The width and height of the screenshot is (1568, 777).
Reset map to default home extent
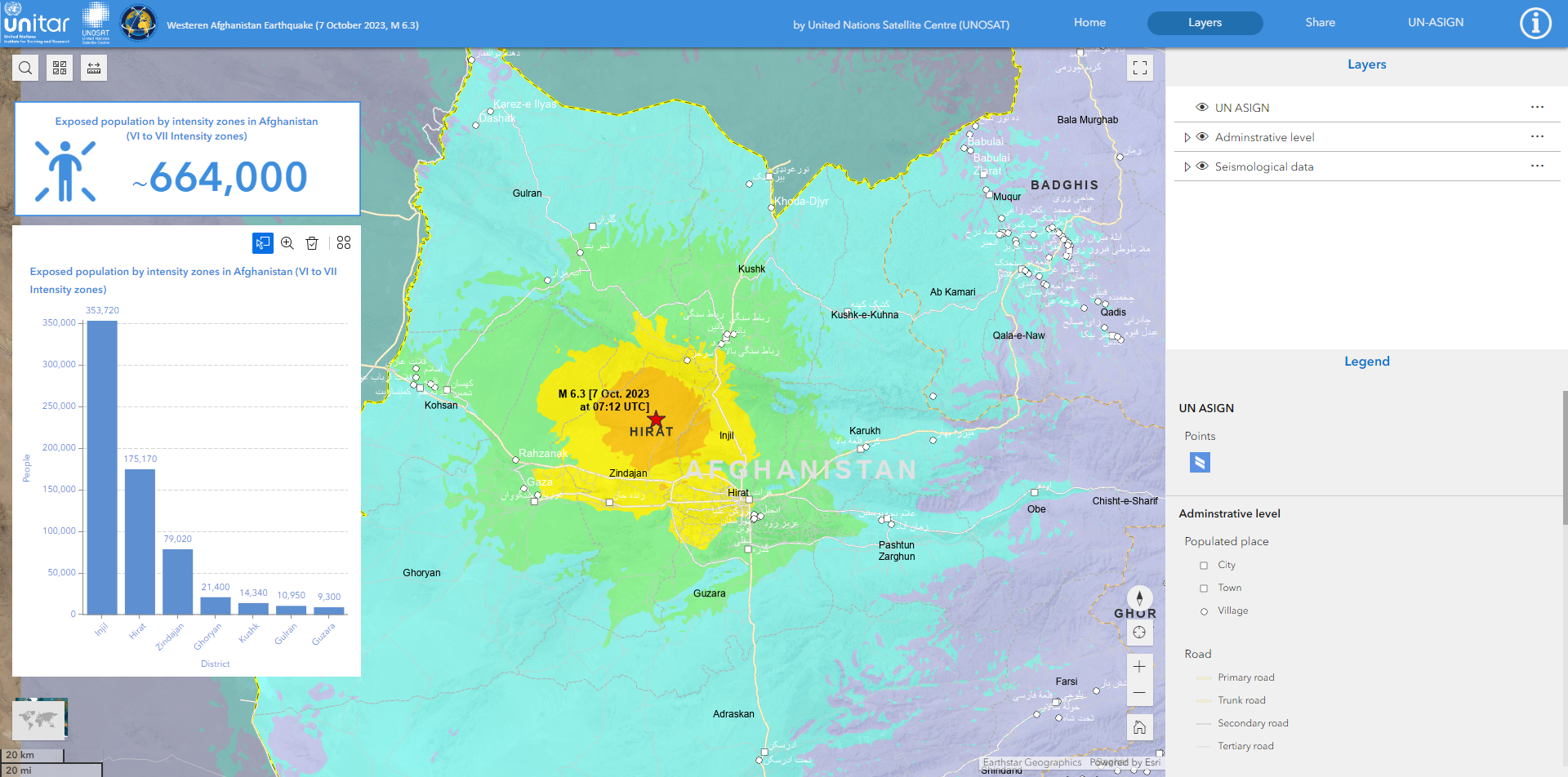(x=1139, y=727)
